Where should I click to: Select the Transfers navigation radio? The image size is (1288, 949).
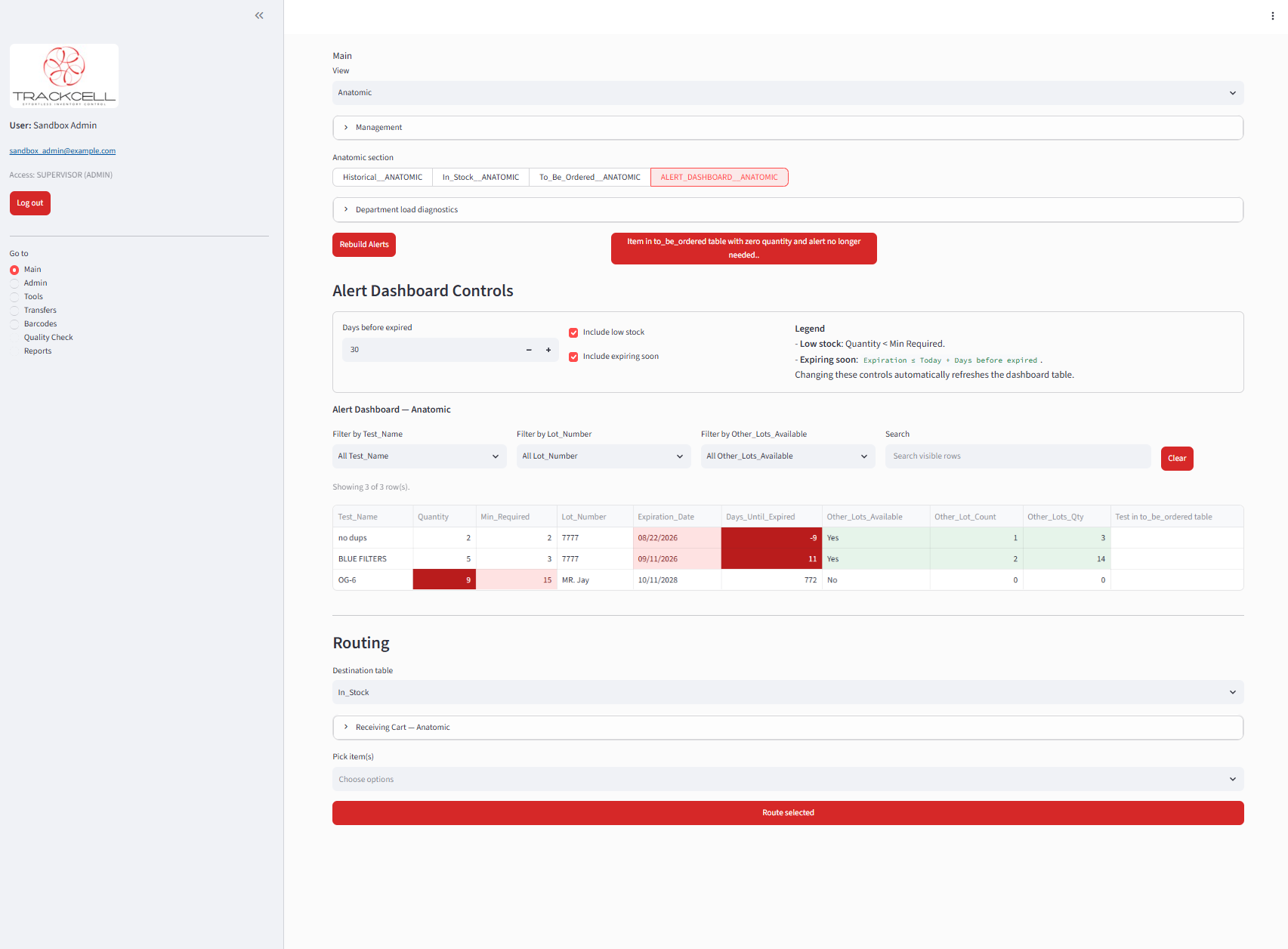(14, 311)
